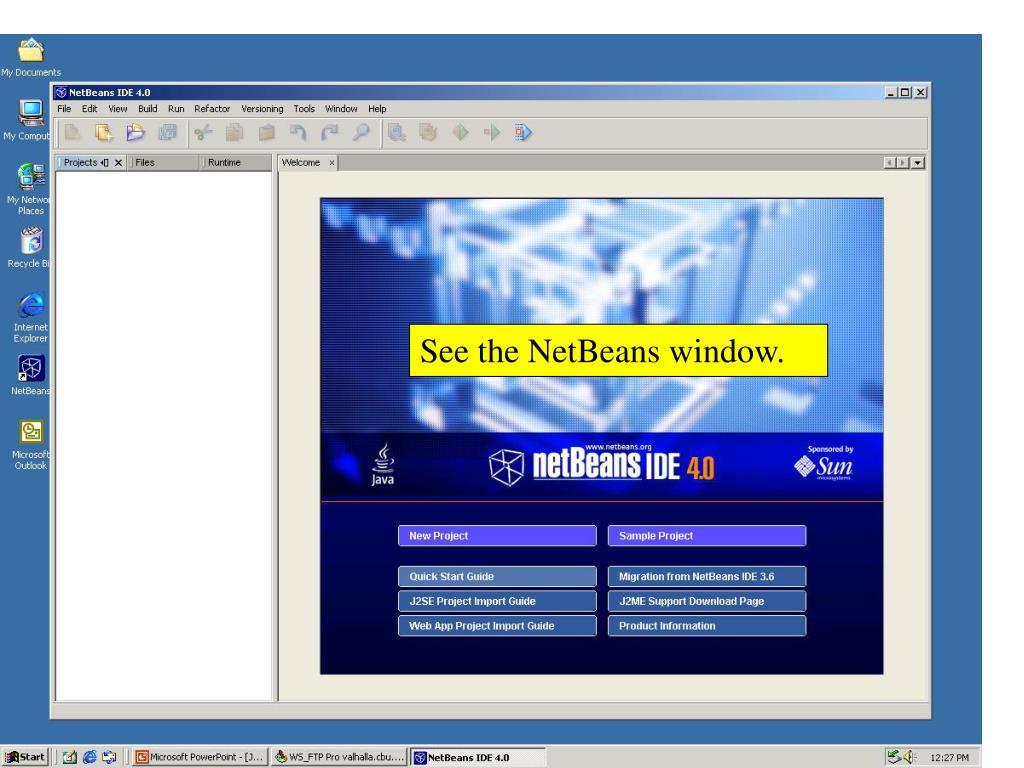Close the Welcome tab with its small x
Image resolution: width=1024 pixels, height=768 pixels.
[332, 163]
